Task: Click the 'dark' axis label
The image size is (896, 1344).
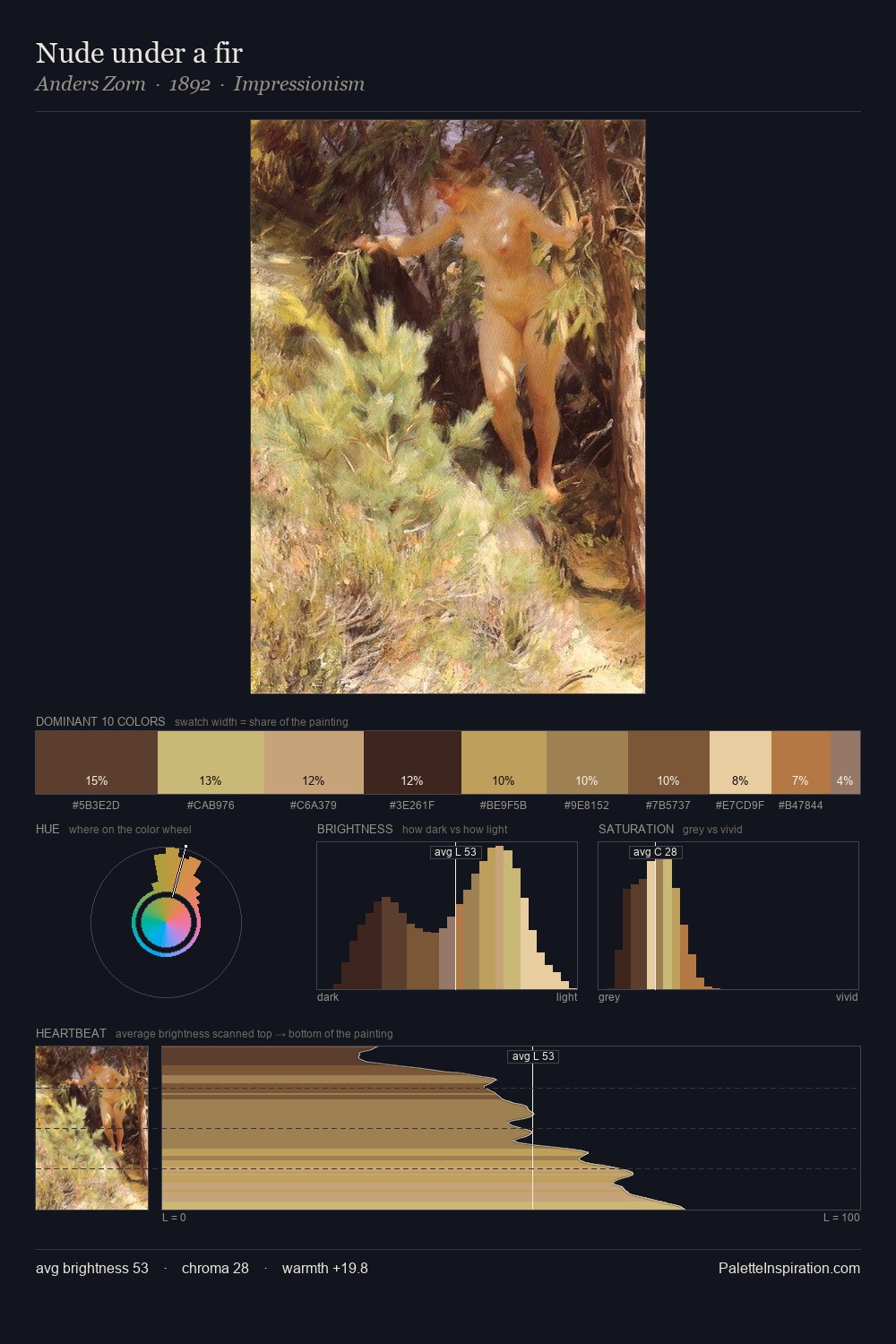Action: [328, 997]
